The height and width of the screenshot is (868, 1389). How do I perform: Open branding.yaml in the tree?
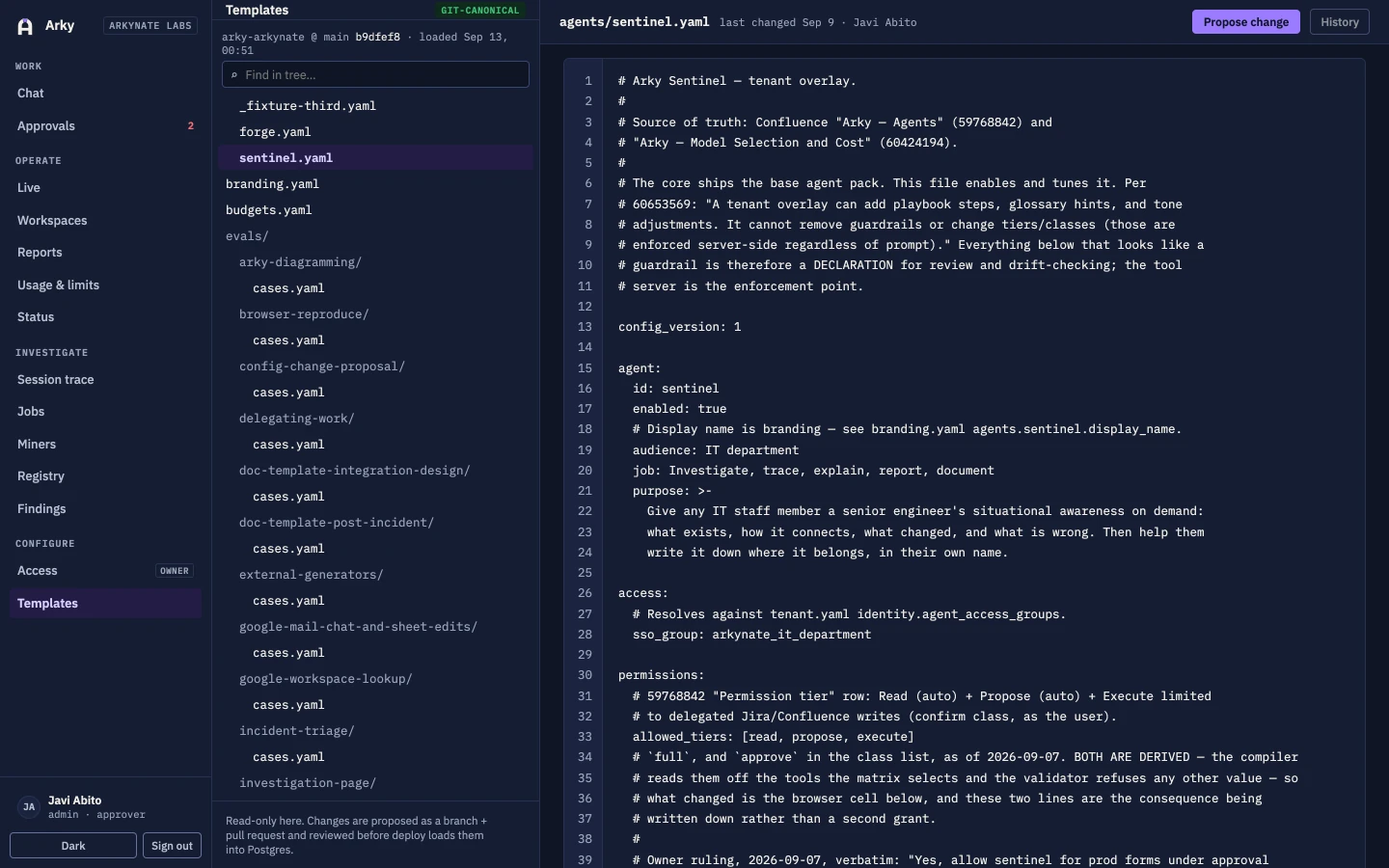(x=375, y=184)
